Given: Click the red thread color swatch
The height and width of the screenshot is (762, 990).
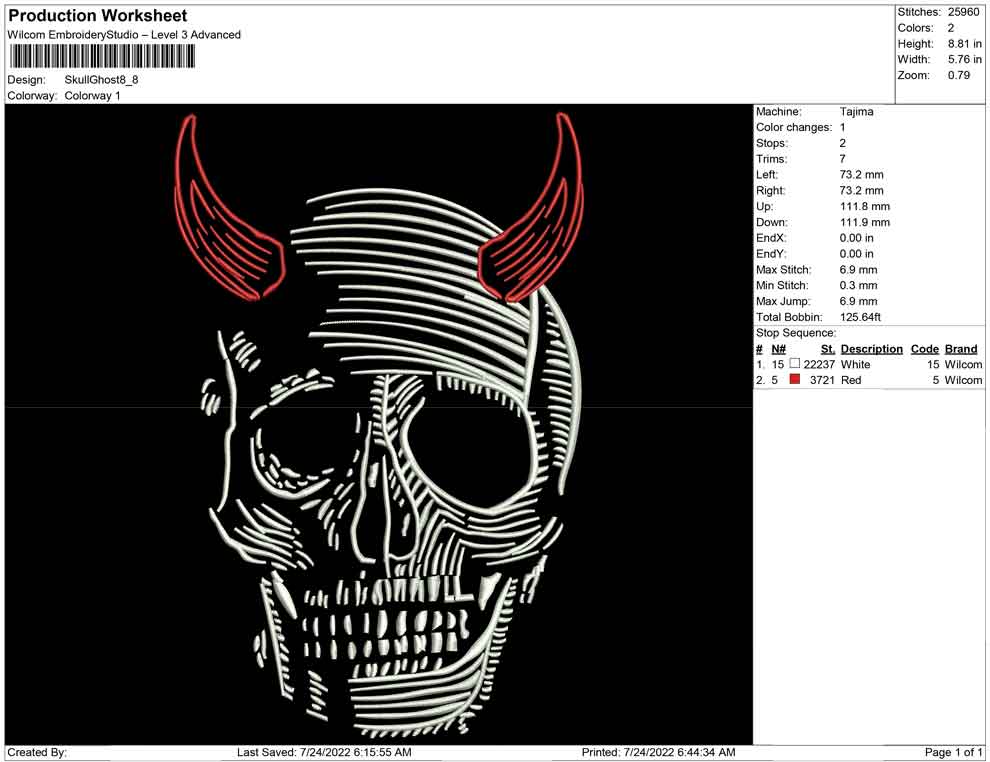Looking at the screenshot, I should (x=795, y=380).
